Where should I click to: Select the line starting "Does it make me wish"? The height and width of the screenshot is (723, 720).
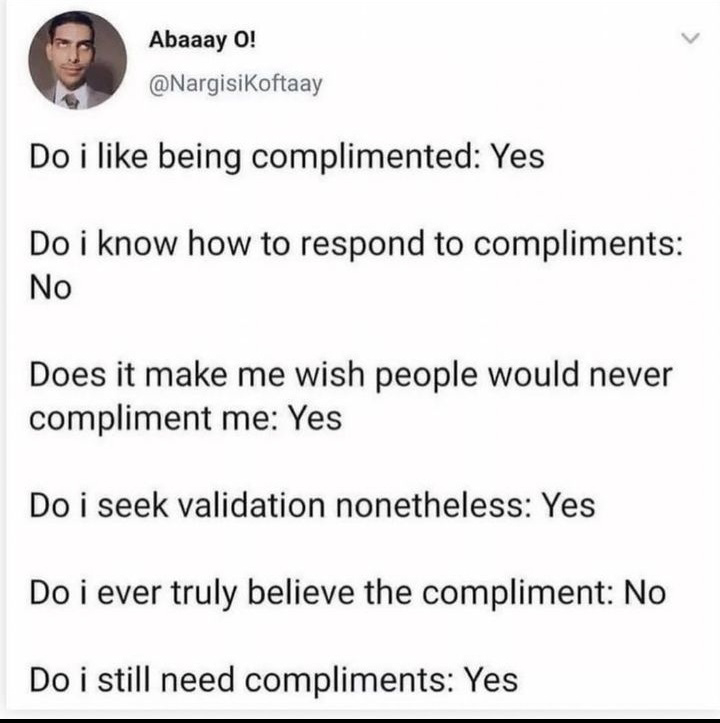[350, 376]
